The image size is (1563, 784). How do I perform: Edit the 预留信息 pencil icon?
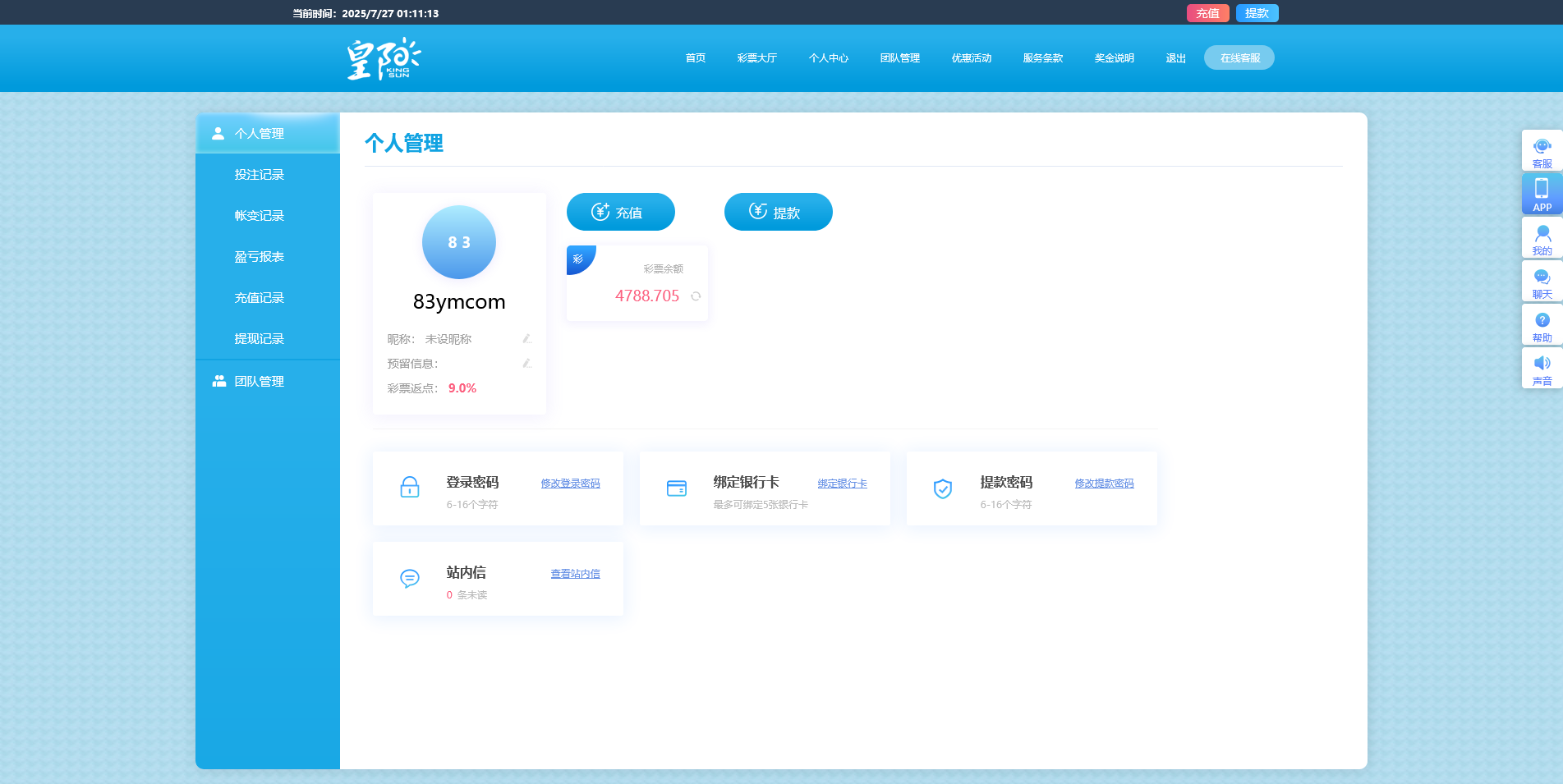pos(527,363)
